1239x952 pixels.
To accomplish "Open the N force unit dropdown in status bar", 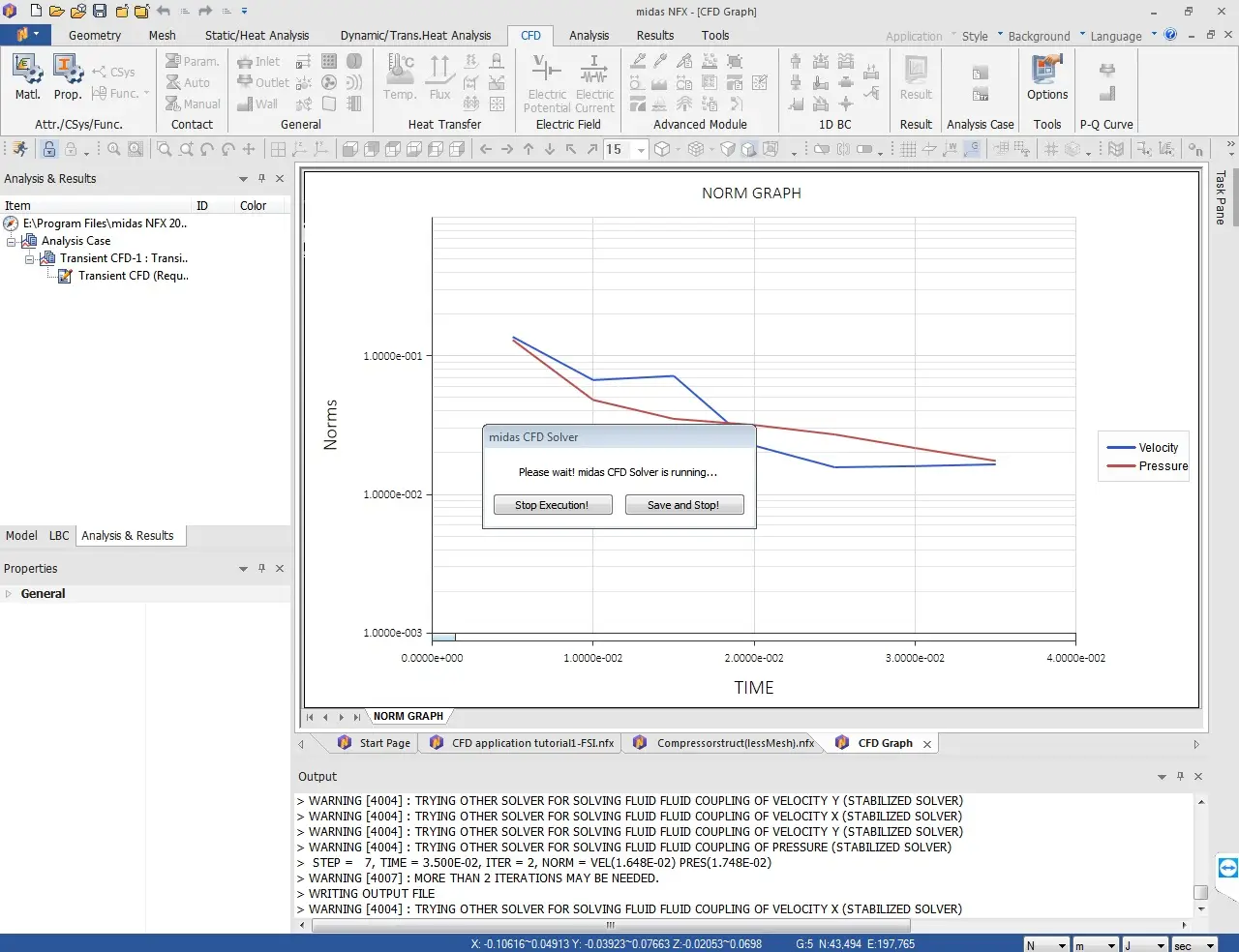I will pyautogui.click(x=1062, y=945).
